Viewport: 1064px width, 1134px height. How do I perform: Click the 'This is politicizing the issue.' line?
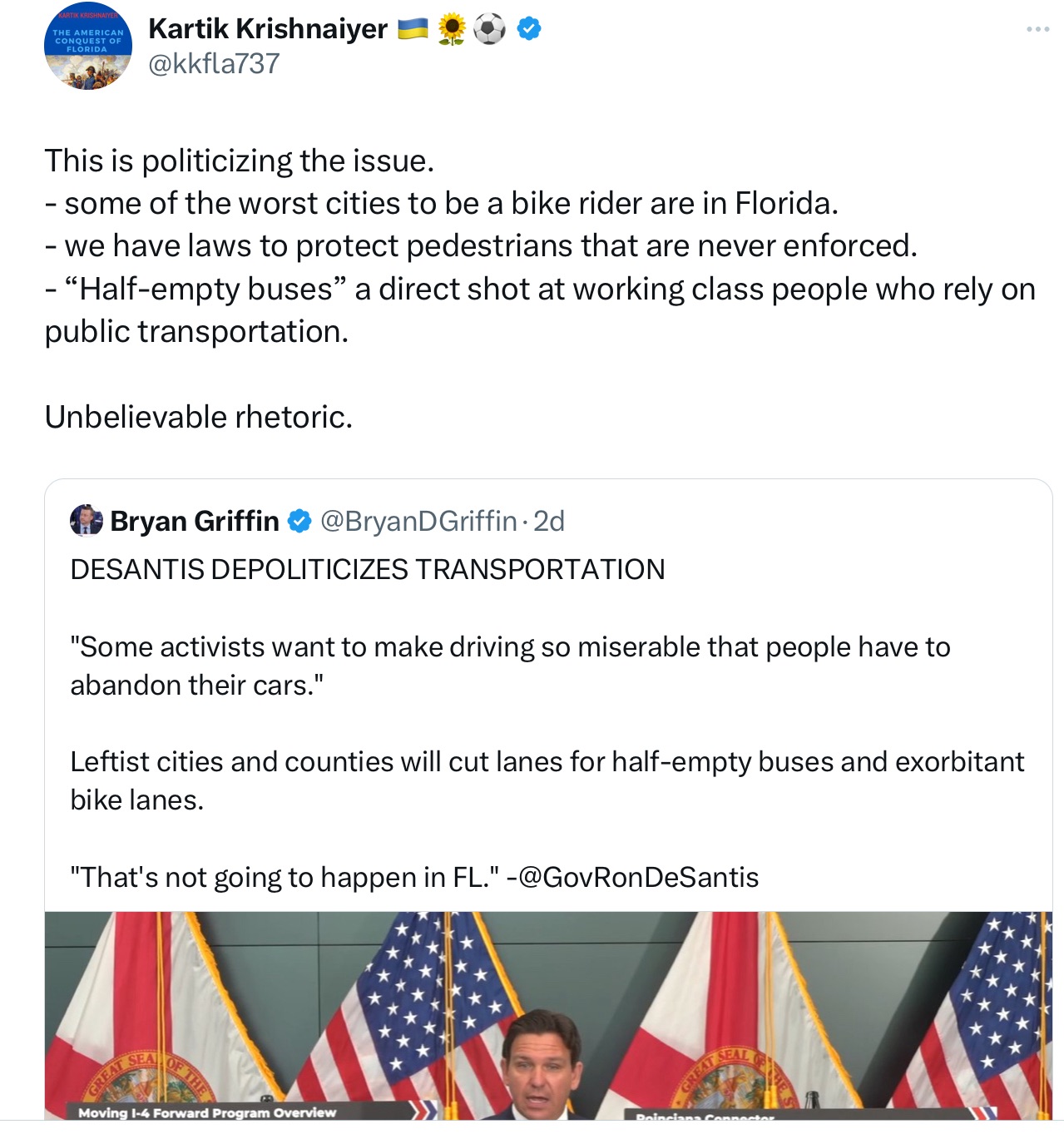[240, 161]
